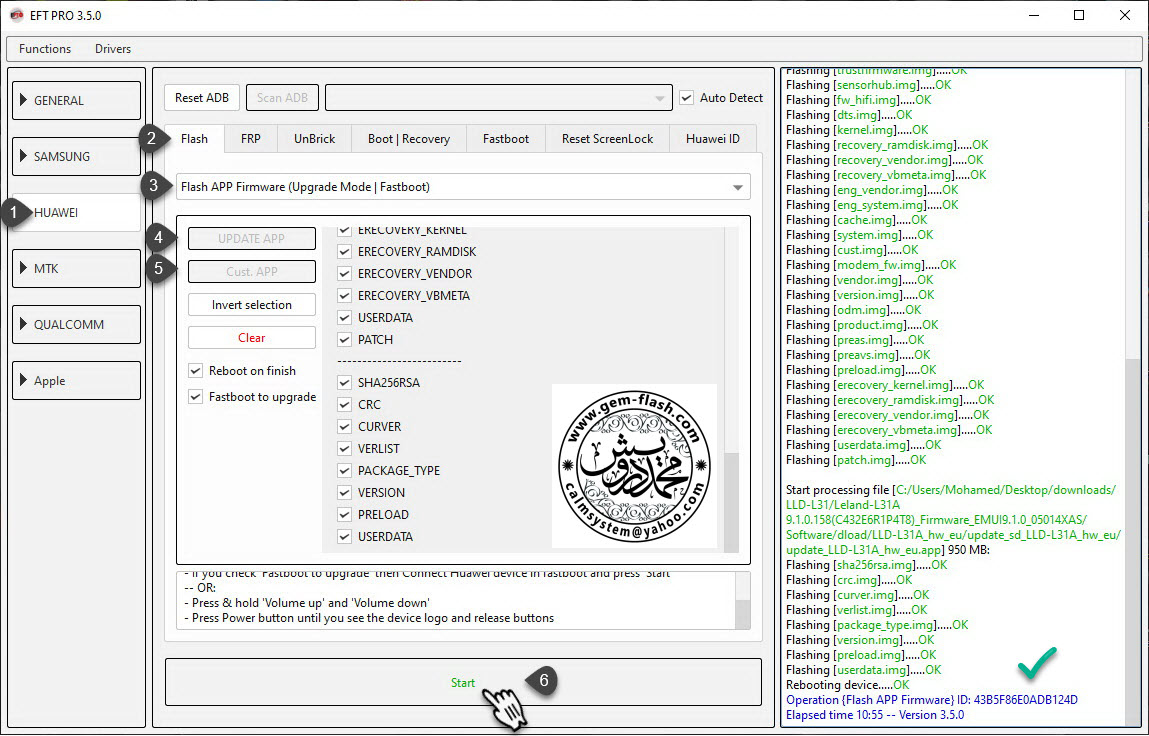Screen dimensions: 1149x736
Task: Open the QUALCOMM section
Action: click(76, 325)
